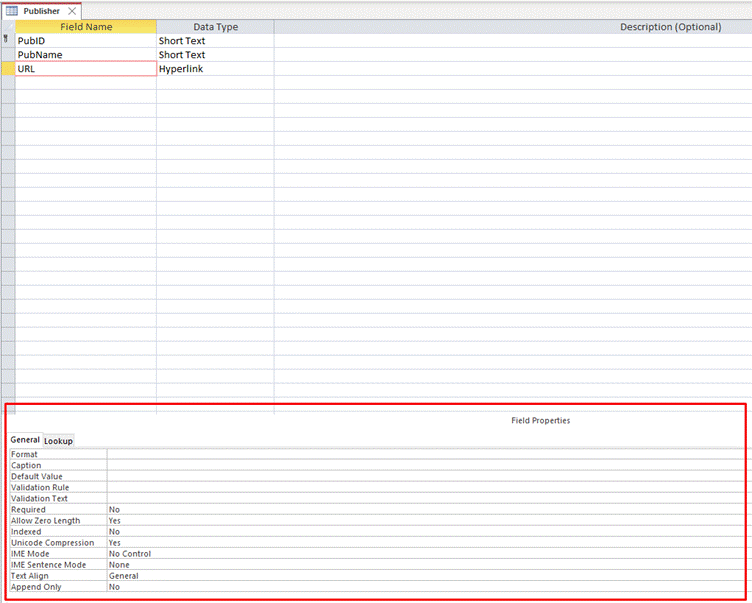Toggle the Unicode Compression value
Image resolution: width=752 pixels, height=603 pixels.
pos(400,542)
